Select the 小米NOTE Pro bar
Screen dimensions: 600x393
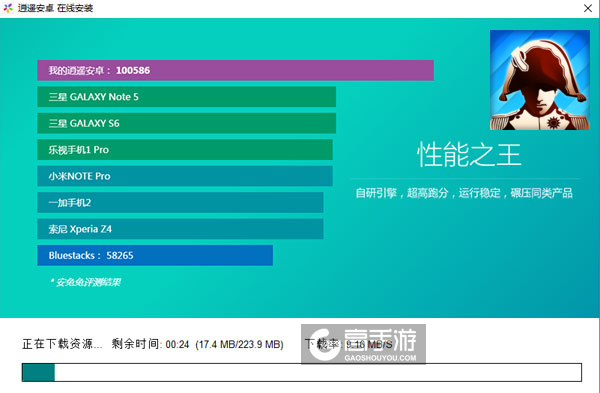[x=185, y=176]
